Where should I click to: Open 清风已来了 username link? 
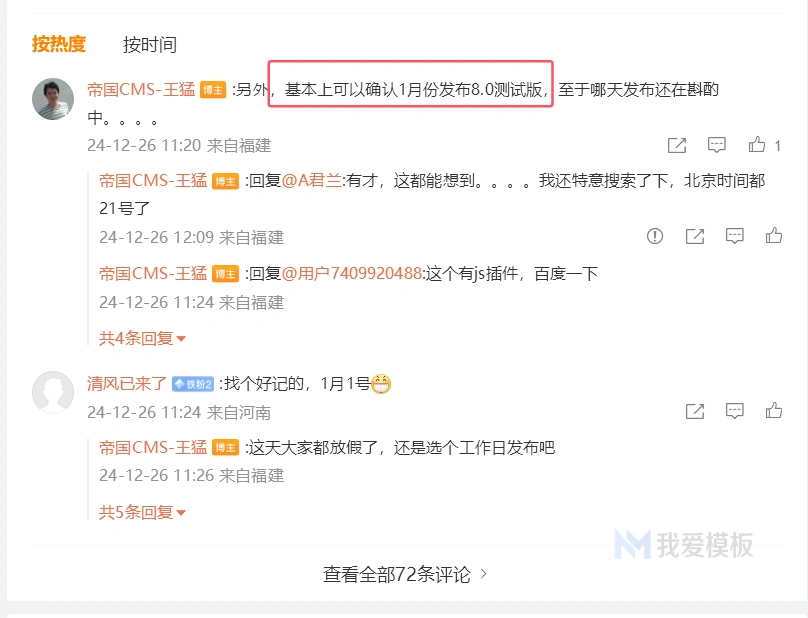[127, 383]
